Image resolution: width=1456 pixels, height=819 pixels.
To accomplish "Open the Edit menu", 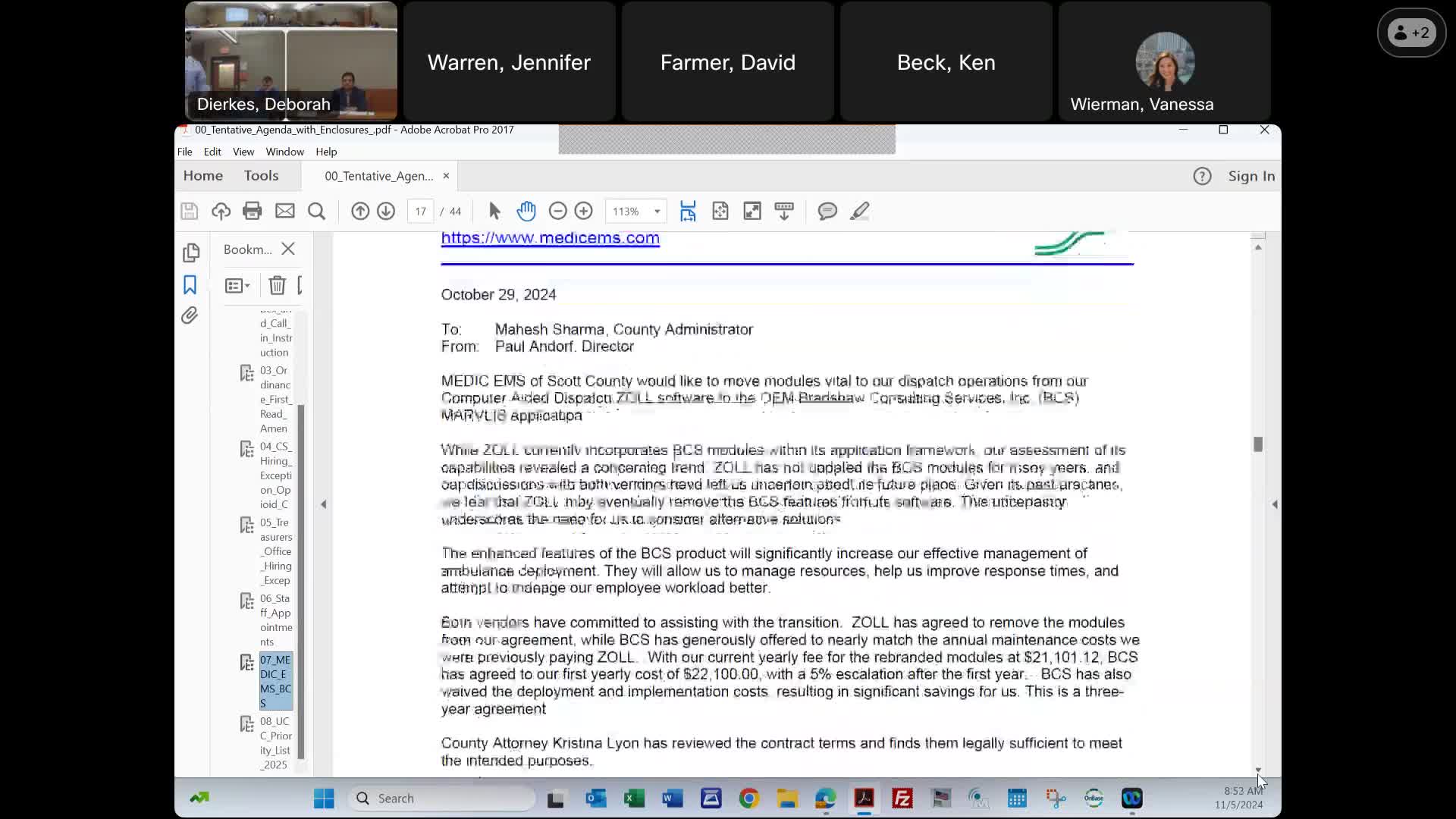I will [212, 152].
